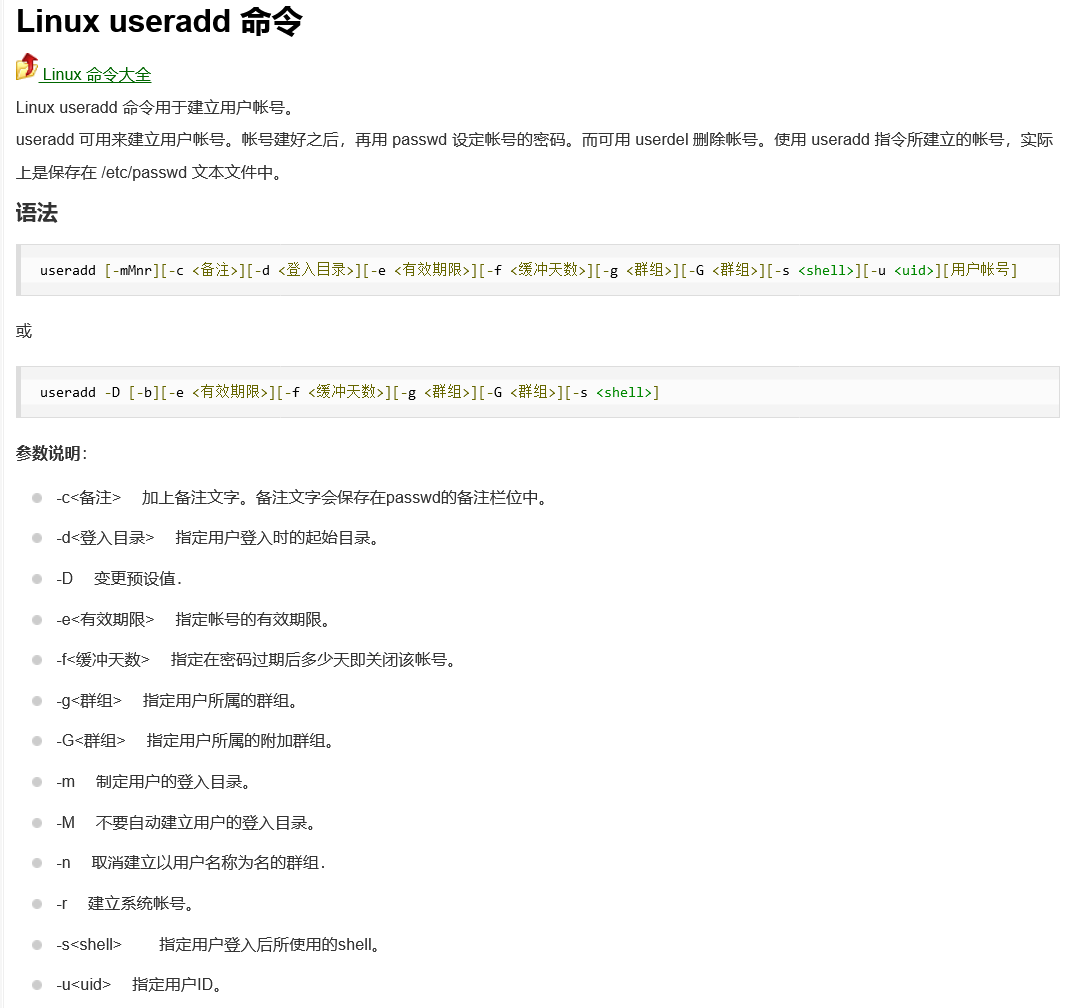1068x1008 pixels.
Task: Click the Linux useradd 命令 page title
Action: (x=159, y=21)
